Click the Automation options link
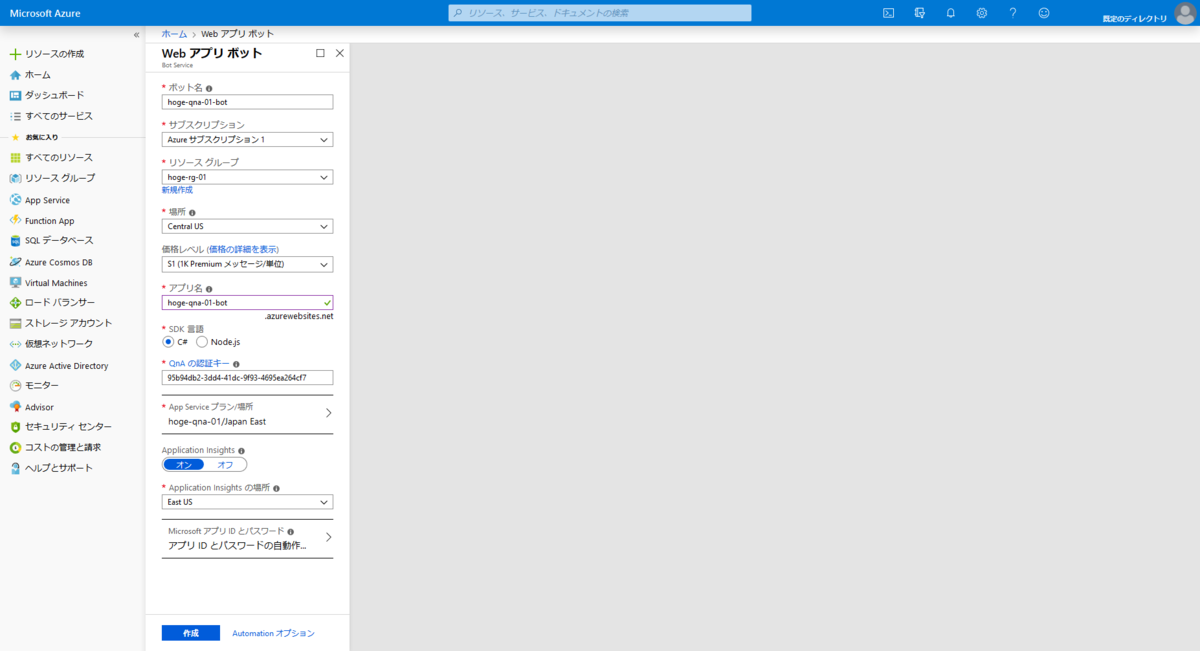This screenshot has width=1200, height=651. click(x=273, y=634)
